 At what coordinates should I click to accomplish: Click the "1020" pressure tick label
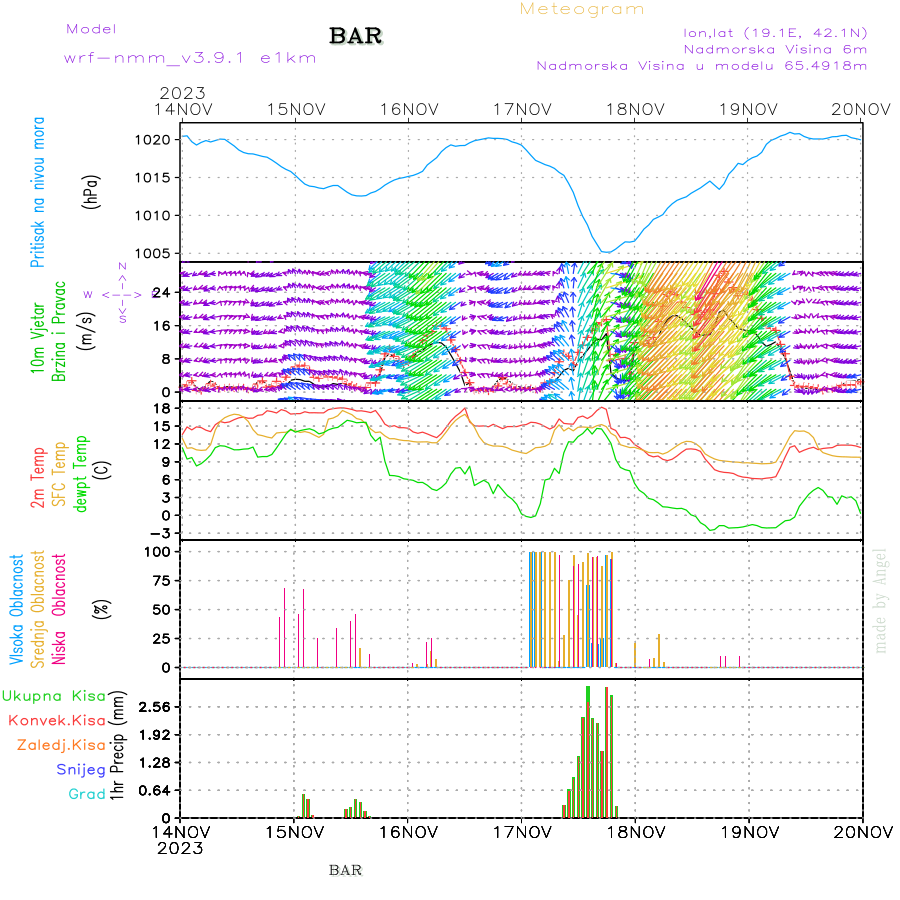coord(152,140)
